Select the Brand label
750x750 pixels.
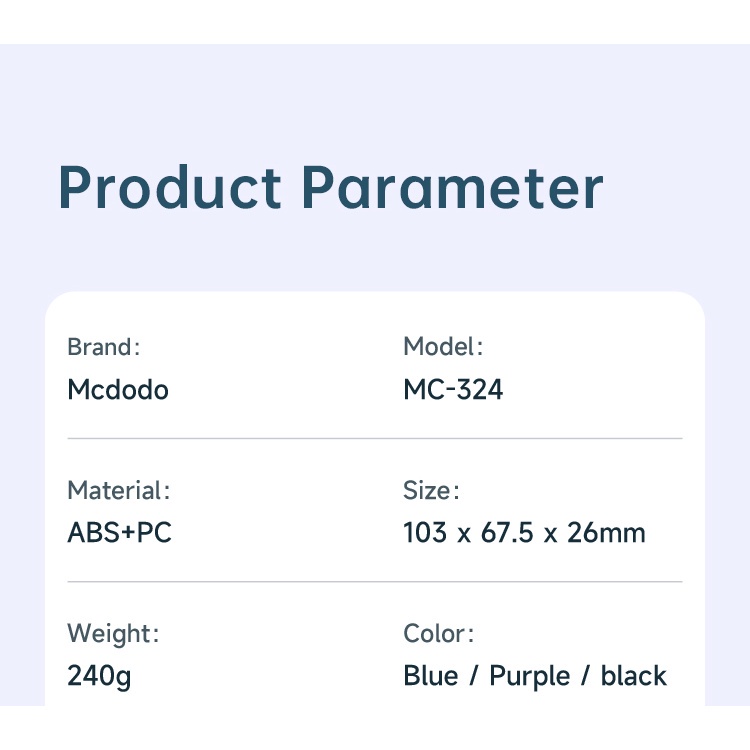pos(104,347)
